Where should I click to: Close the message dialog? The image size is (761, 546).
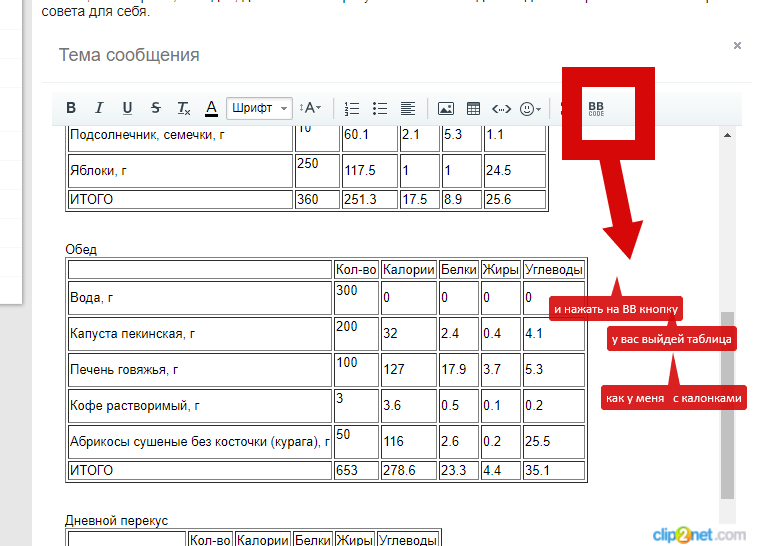[737, 46]
